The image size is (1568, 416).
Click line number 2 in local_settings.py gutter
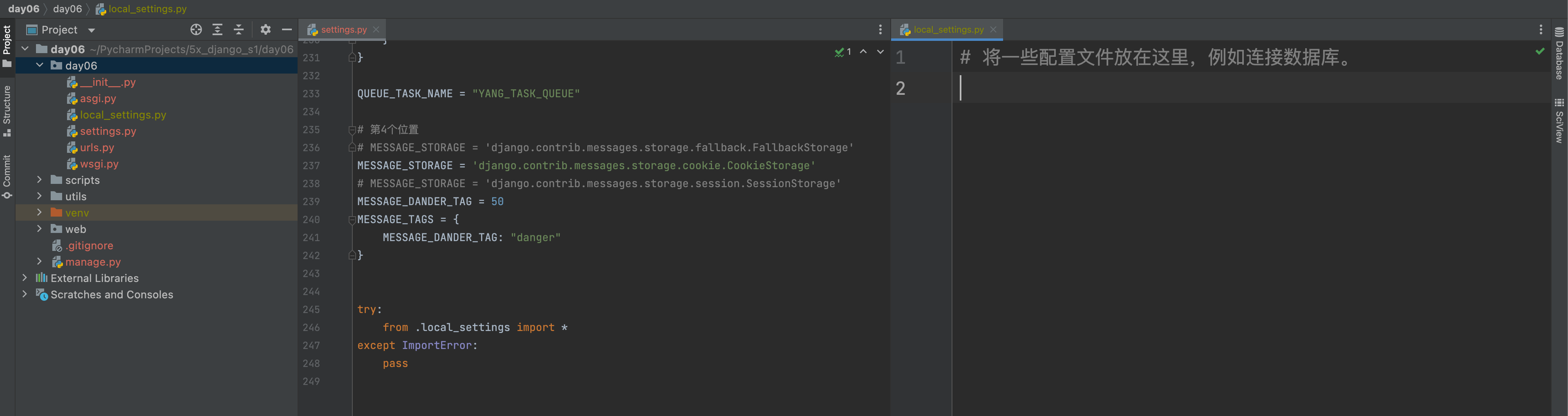click(x=900, y=89)
